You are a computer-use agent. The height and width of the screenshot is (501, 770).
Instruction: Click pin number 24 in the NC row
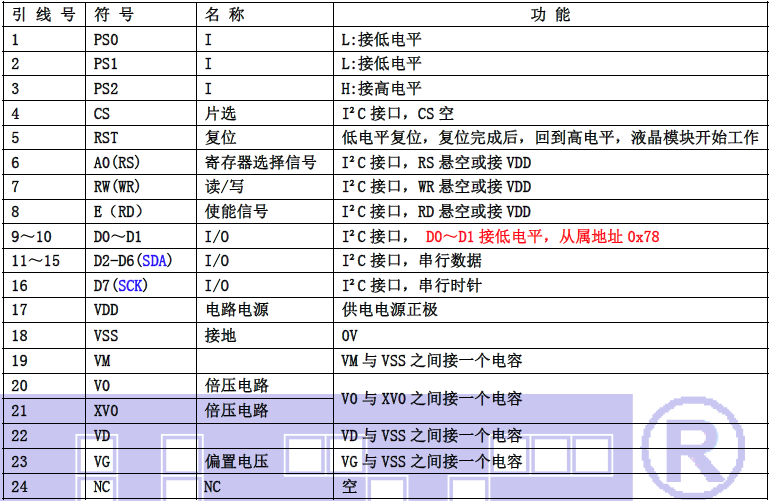coord(21,486)
